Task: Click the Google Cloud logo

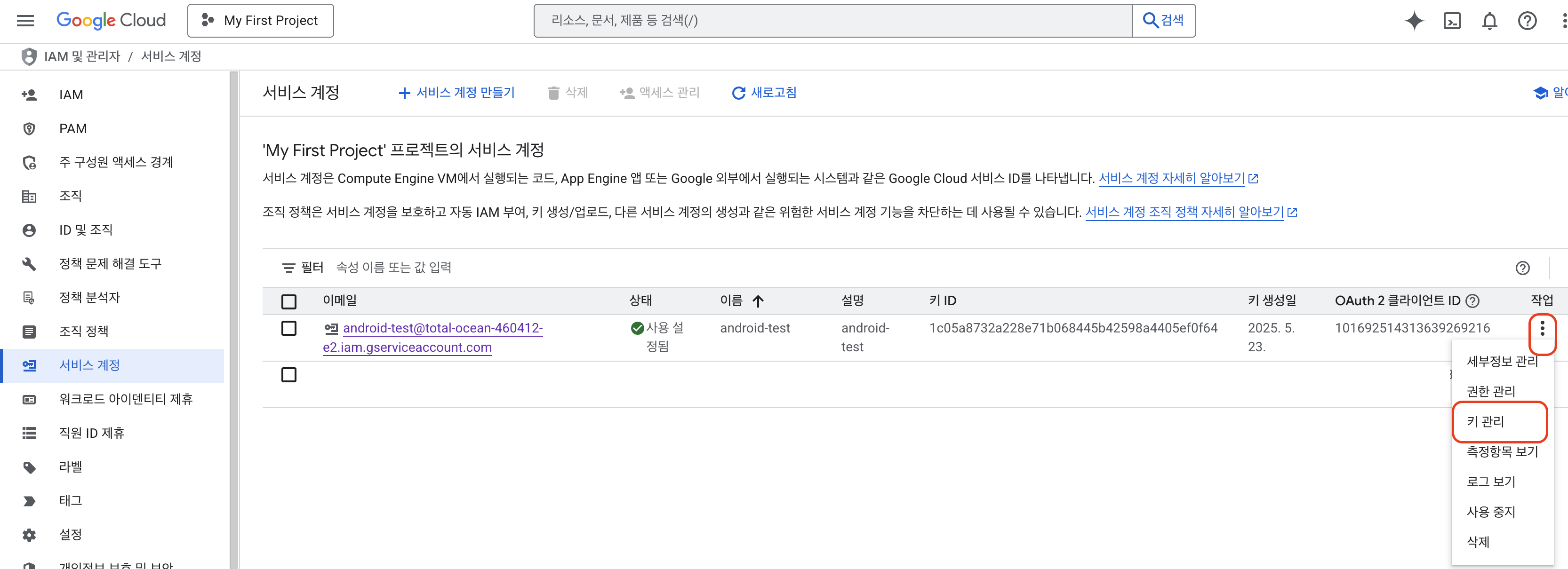Action: 111,21
